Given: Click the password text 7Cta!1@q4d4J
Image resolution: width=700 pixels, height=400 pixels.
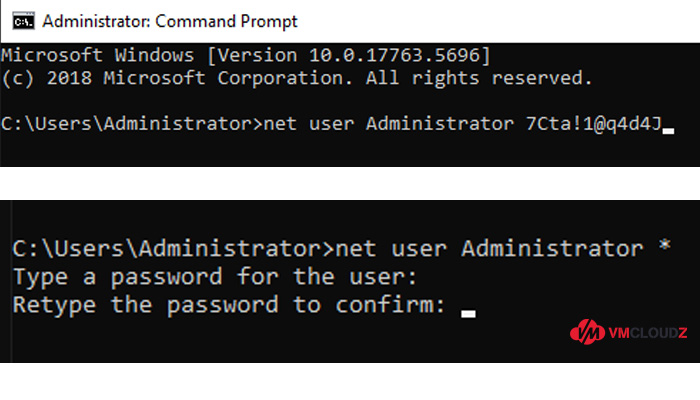Looking at the screenshot, I should click(594, 124).
